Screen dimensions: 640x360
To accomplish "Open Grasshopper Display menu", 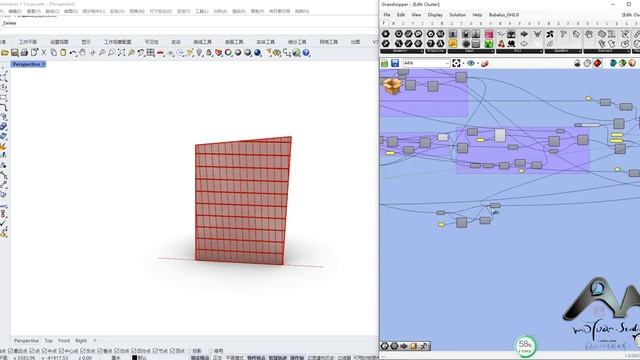I will tap(435, 15).
